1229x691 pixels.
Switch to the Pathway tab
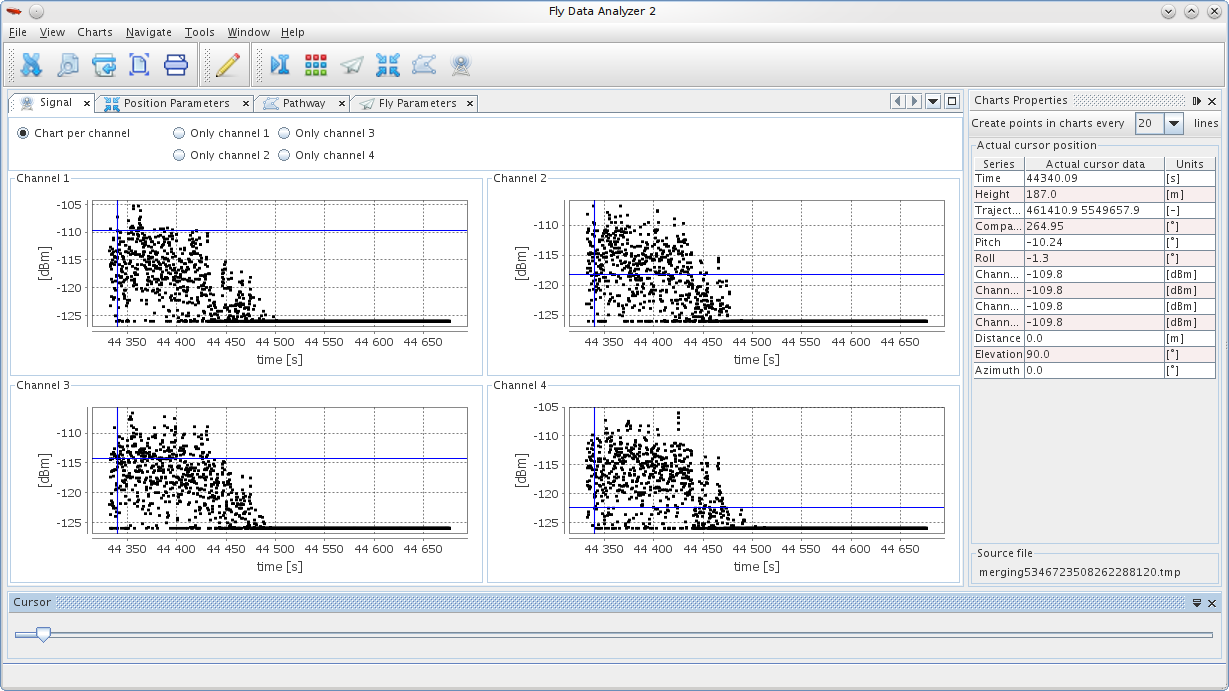pyautogui.click(x=303, y=103)
